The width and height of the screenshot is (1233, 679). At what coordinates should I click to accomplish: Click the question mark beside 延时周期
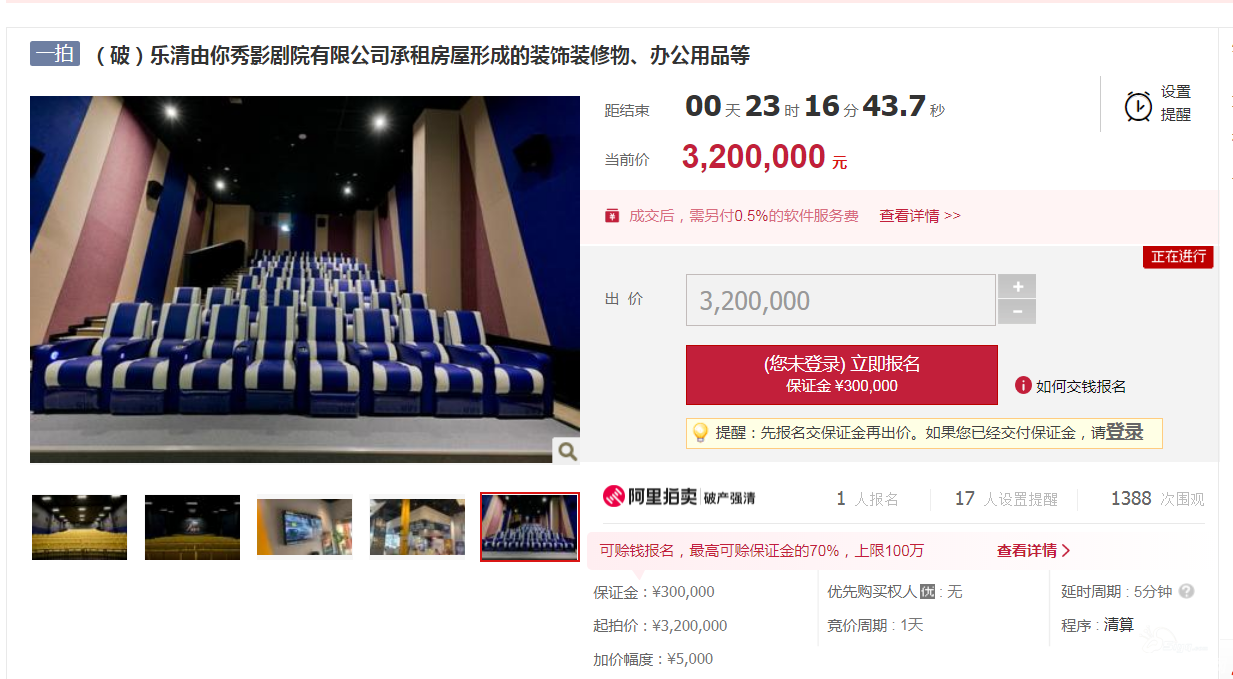(x=1186, y=591)
